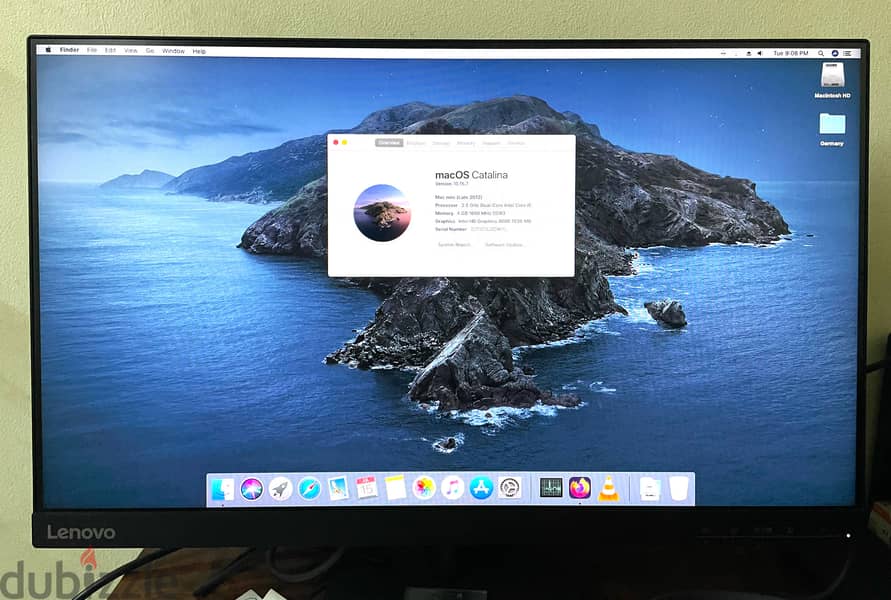Viewport: 891px width, 600px height.
Task: Switch to the Support tab
Action: click(x=492, y=143)
